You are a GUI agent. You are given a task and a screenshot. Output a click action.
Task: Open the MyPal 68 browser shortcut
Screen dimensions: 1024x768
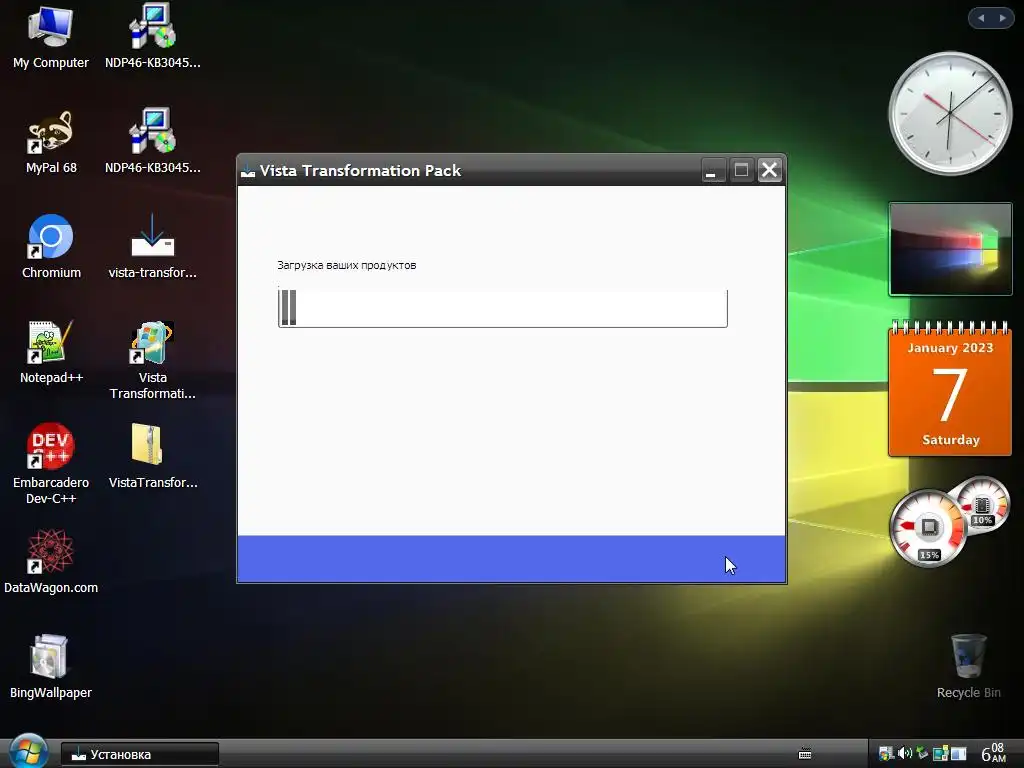coord(50,142)
